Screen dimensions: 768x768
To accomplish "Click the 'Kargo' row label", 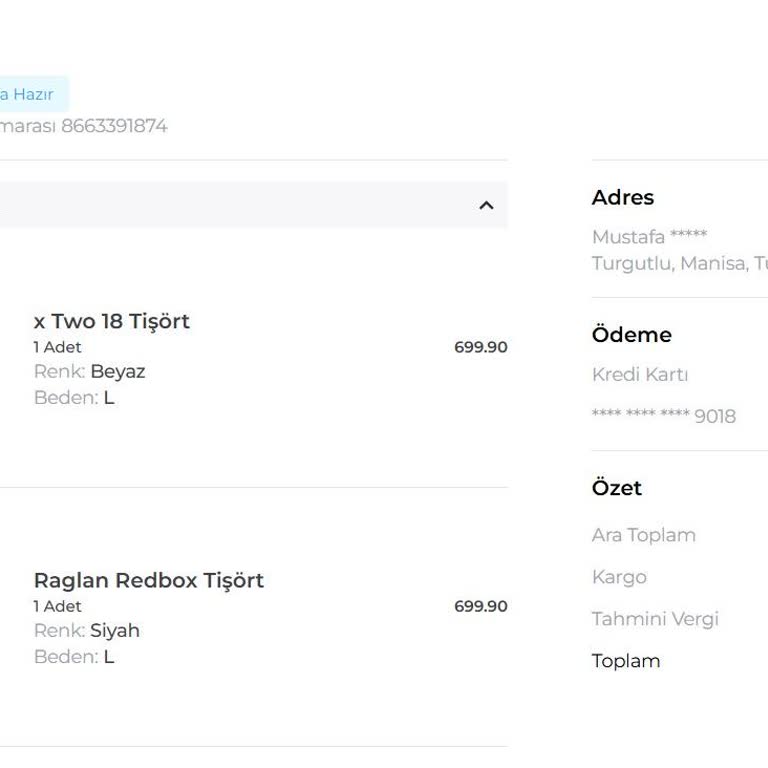I will coord(619,577).
